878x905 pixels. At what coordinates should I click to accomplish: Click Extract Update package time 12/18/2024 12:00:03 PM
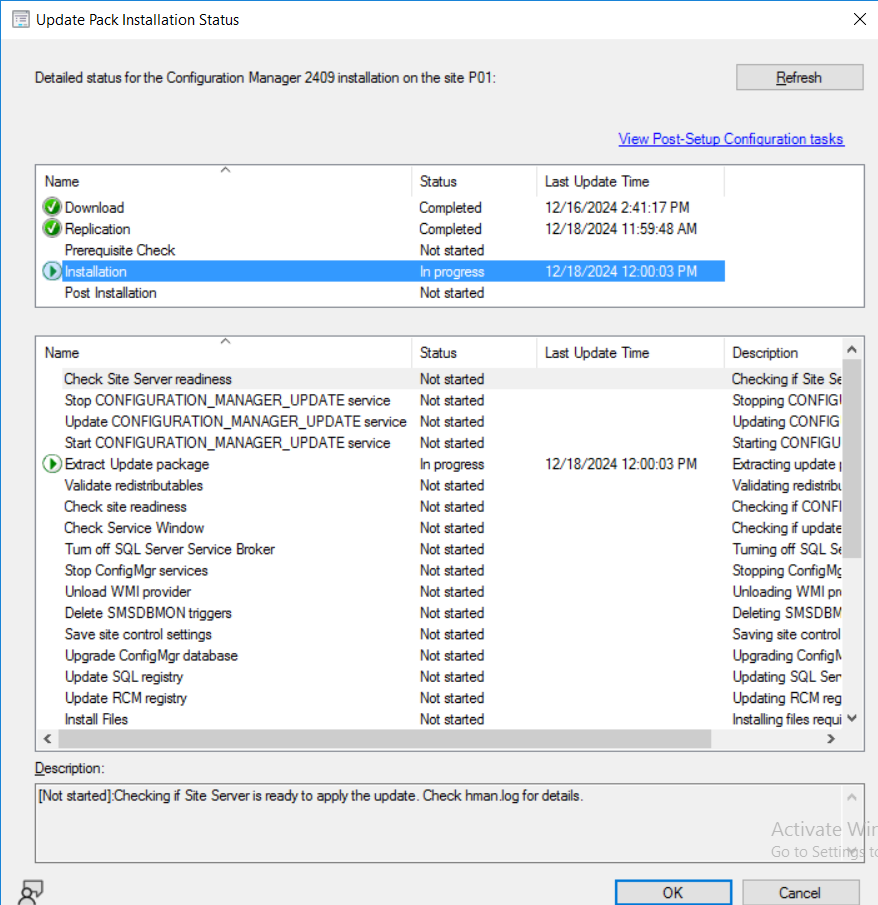(621, 464)
